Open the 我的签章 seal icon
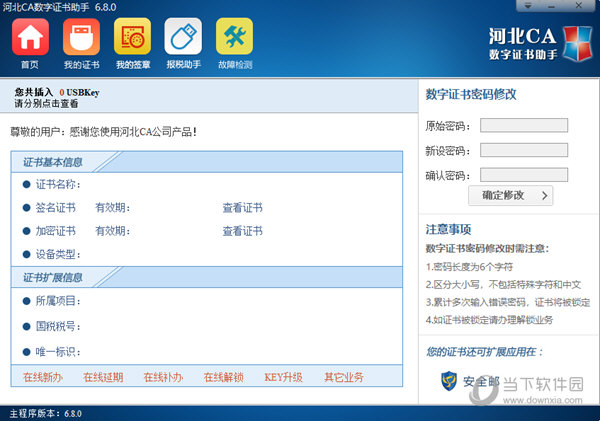Viewport: 600px width, 421px height. click(x=132, y=37)
